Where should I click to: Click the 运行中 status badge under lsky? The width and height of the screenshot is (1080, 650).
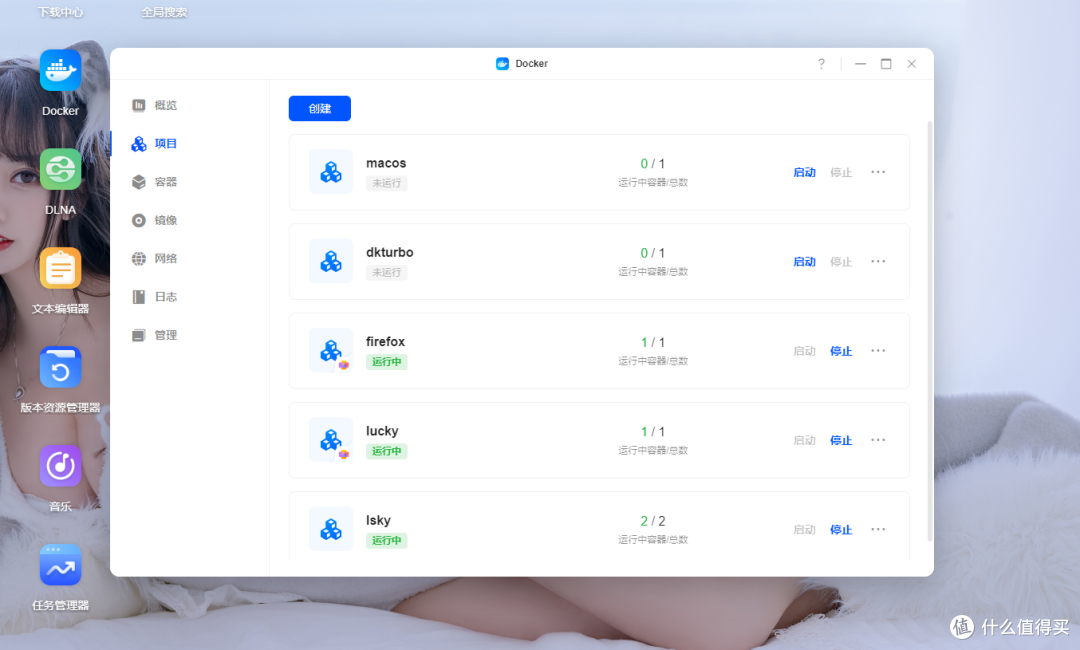point(386,541)
